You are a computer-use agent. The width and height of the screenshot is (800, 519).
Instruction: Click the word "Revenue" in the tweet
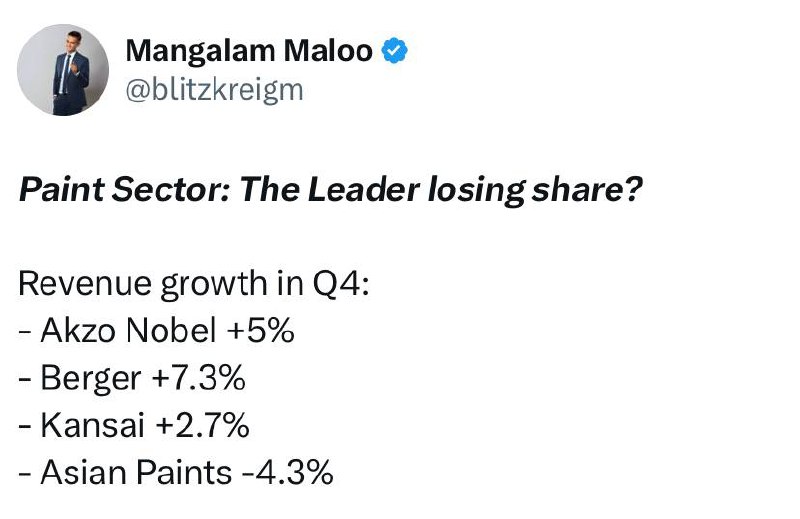[x=85, y=284]
